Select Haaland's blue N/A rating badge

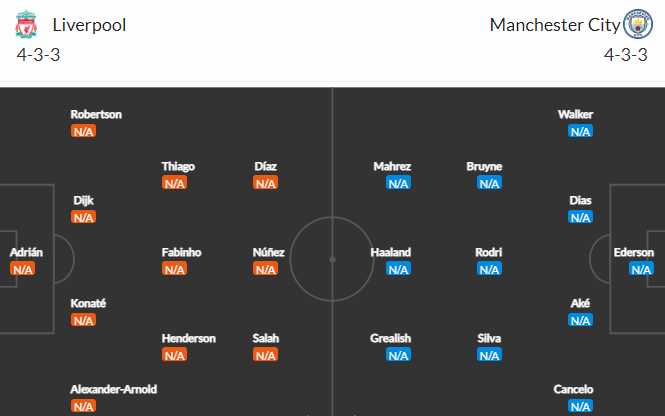tap(398, 269)
